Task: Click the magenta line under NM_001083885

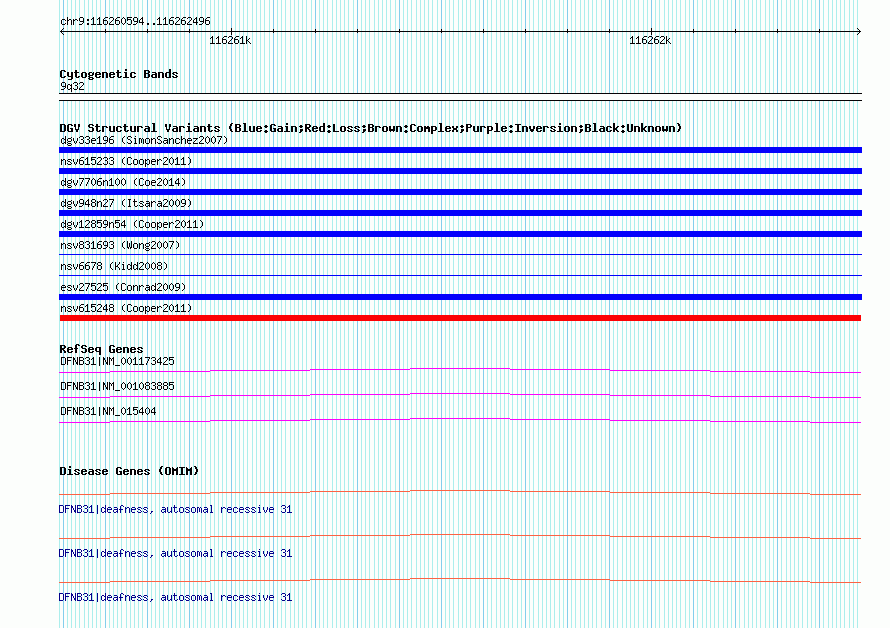Action: [460, 395]
